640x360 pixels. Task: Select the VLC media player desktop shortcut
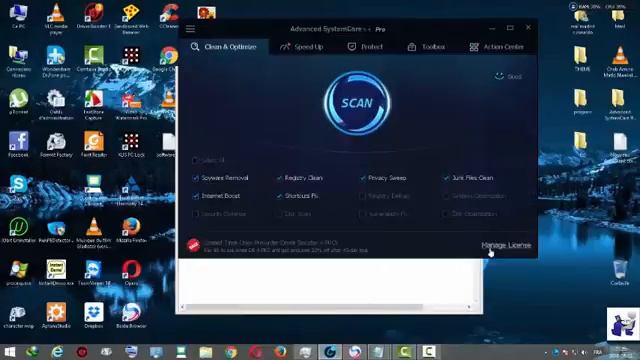56,18
